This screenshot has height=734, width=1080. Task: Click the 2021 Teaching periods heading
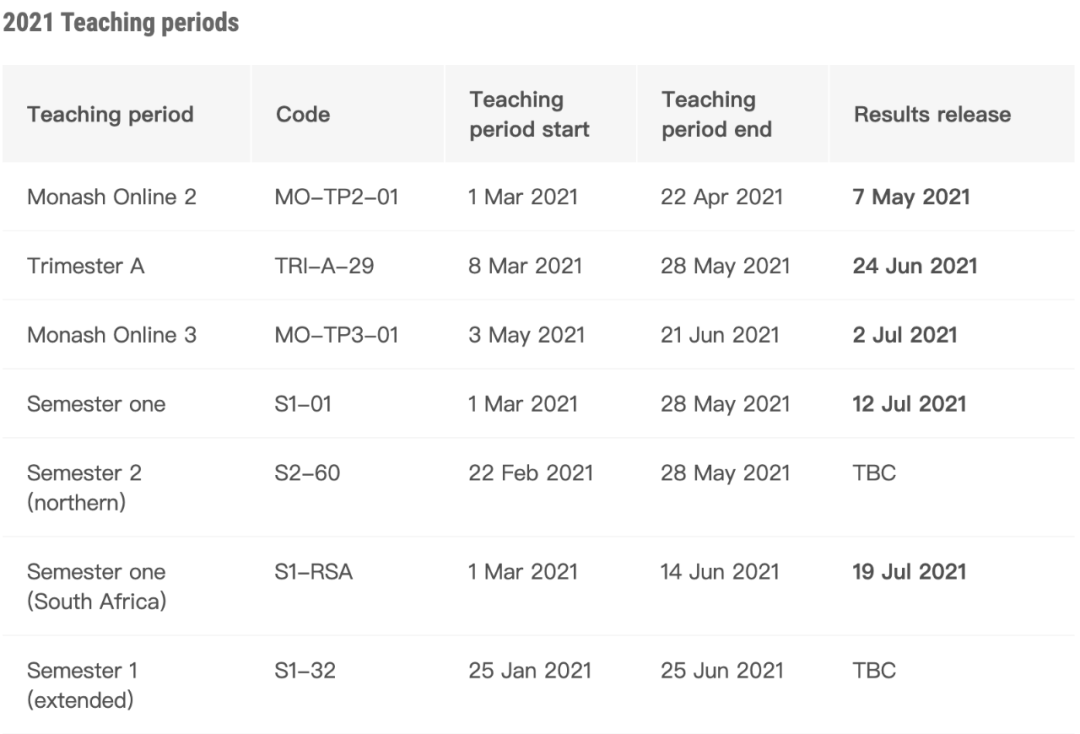point(121,22)
